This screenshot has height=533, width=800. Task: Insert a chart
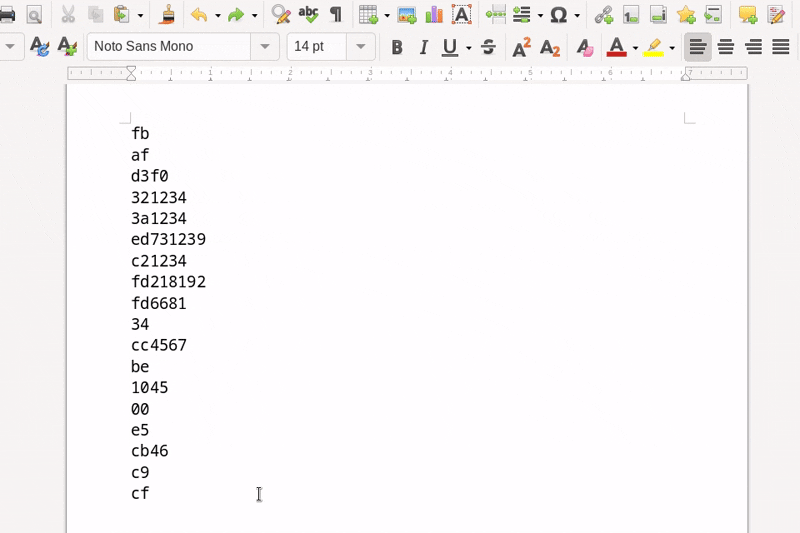434,15
